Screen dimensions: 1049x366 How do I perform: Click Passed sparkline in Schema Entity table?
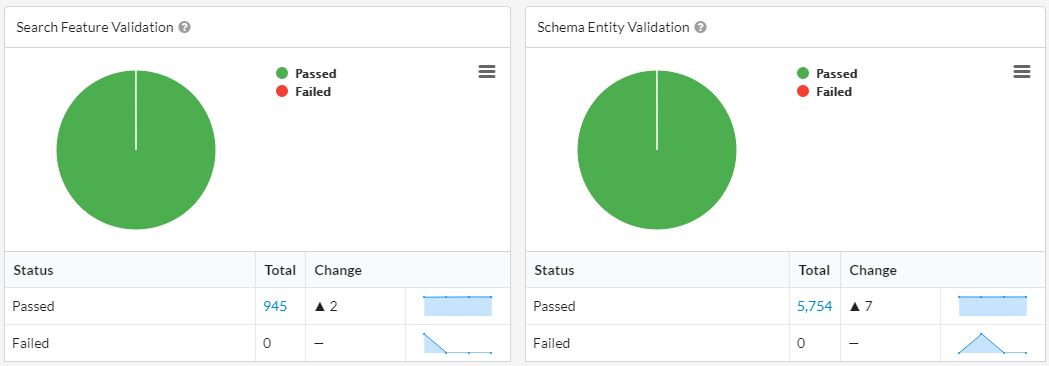[x=992, y=306]
